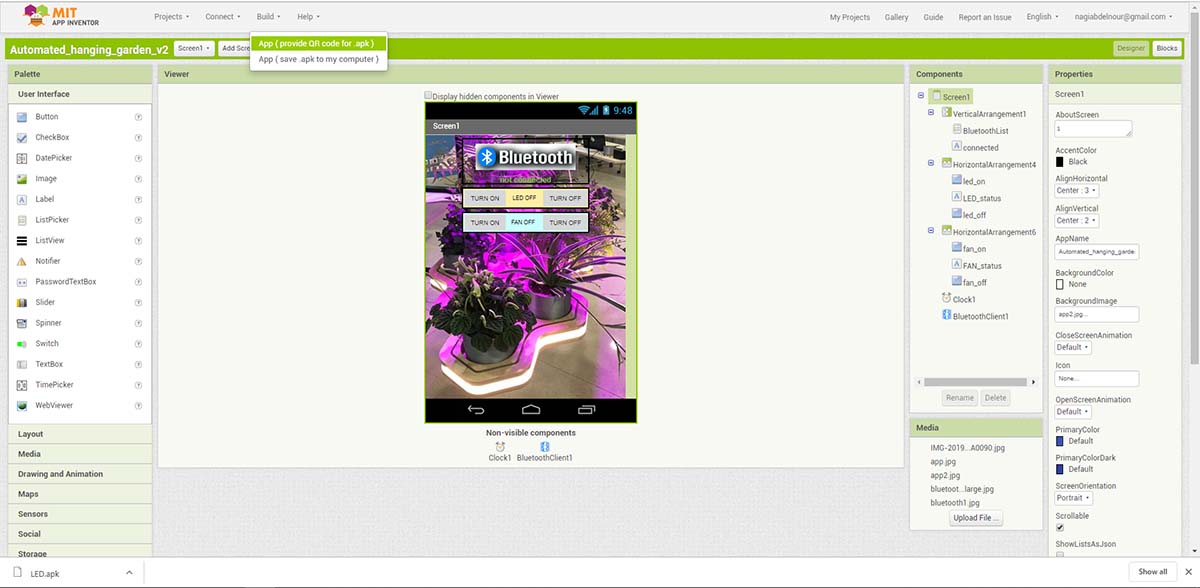Open the Screen1 selector dropdown
1200x588 pixels.
click(194, 48)
